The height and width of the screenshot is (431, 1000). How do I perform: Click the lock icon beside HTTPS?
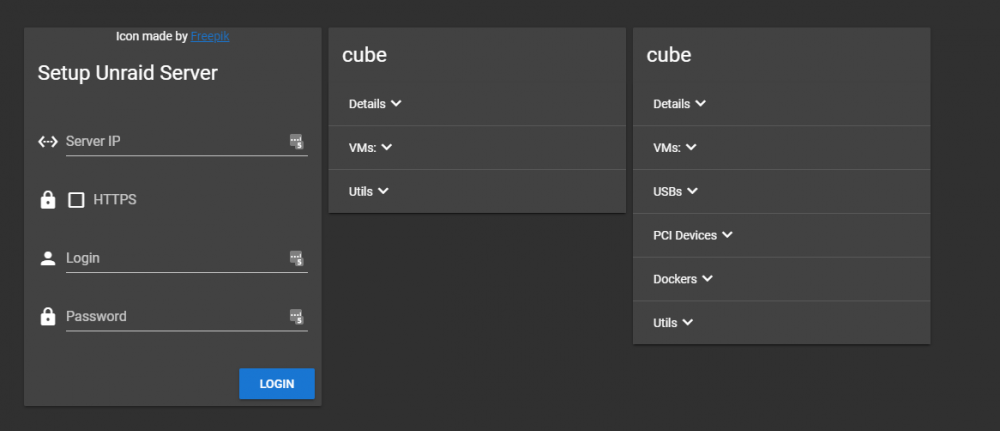click(48, 200)
